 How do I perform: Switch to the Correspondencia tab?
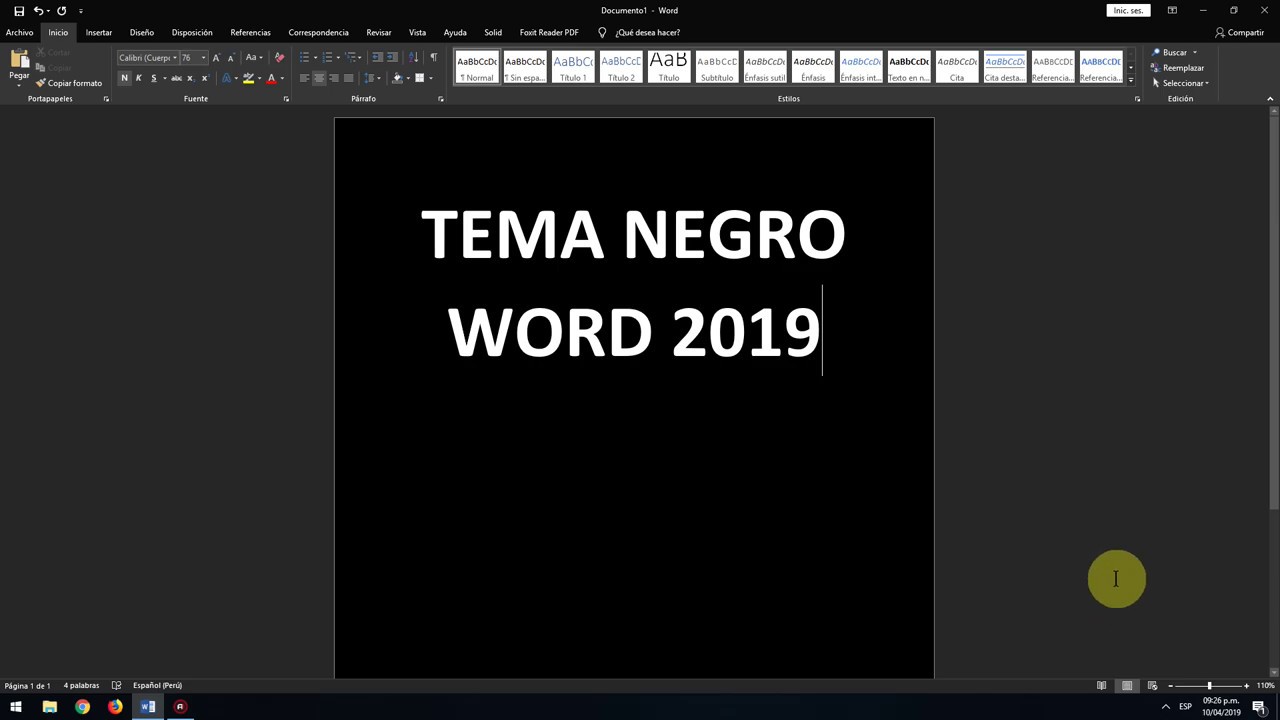(x=318, y=32)
